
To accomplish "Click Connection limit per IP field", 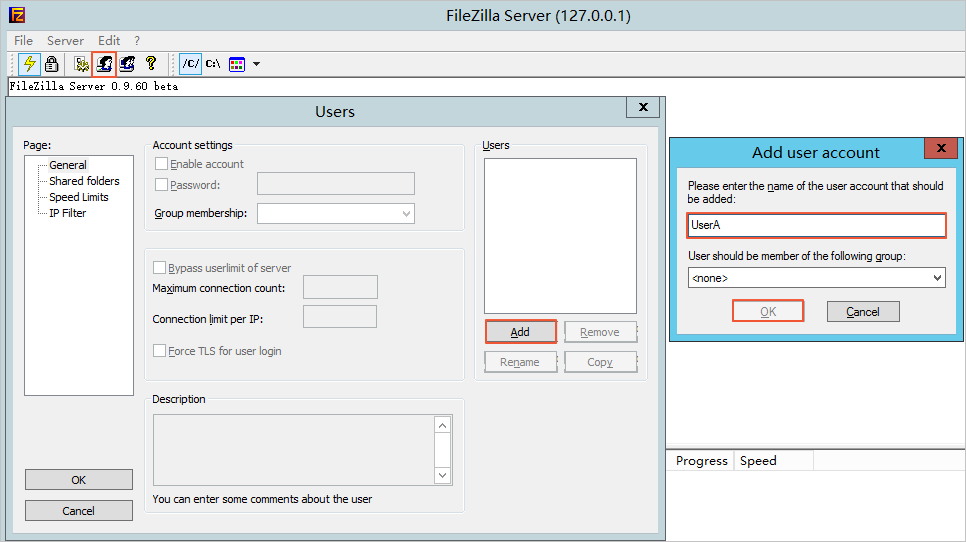I will (339, 317).
